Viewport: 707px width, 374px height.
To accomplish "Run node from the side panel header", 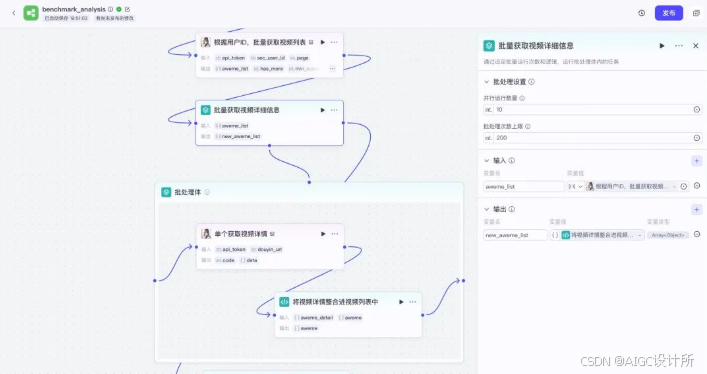I will pyautogui.click(x=662, y=46).
